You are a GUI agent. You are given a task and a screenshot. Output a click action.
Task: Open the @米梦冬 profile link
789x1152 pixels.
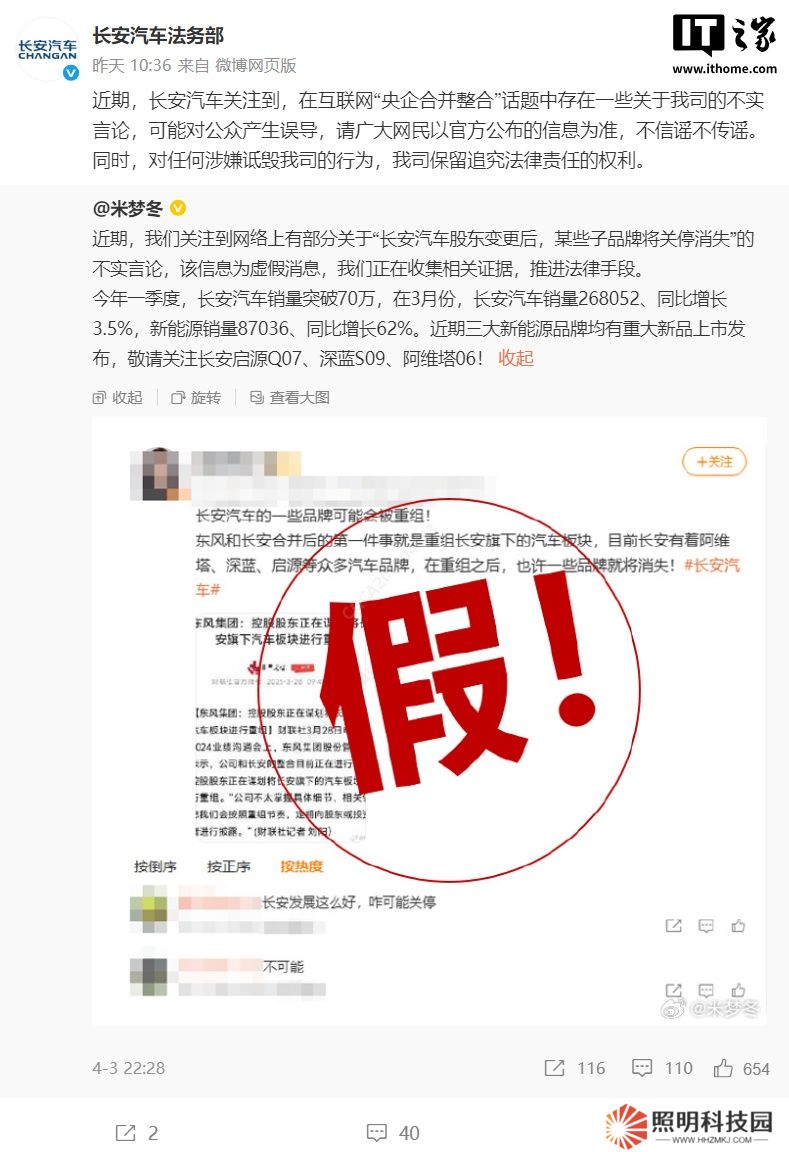point(129,209)
